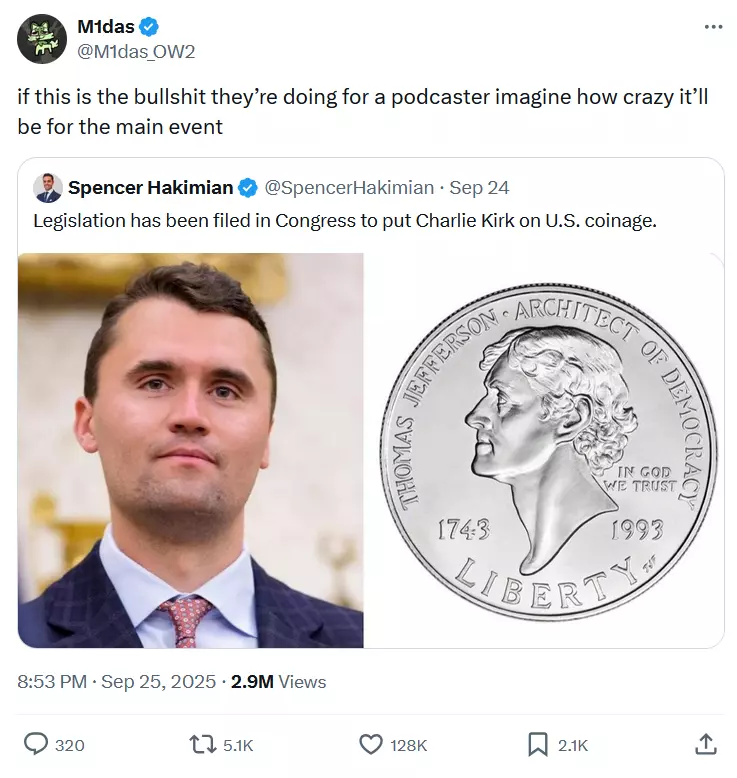Image resolution: width=737 pixels, height=778 pixels.
Task: View the 2.9M Views analytics
Action: click(278, 682)
